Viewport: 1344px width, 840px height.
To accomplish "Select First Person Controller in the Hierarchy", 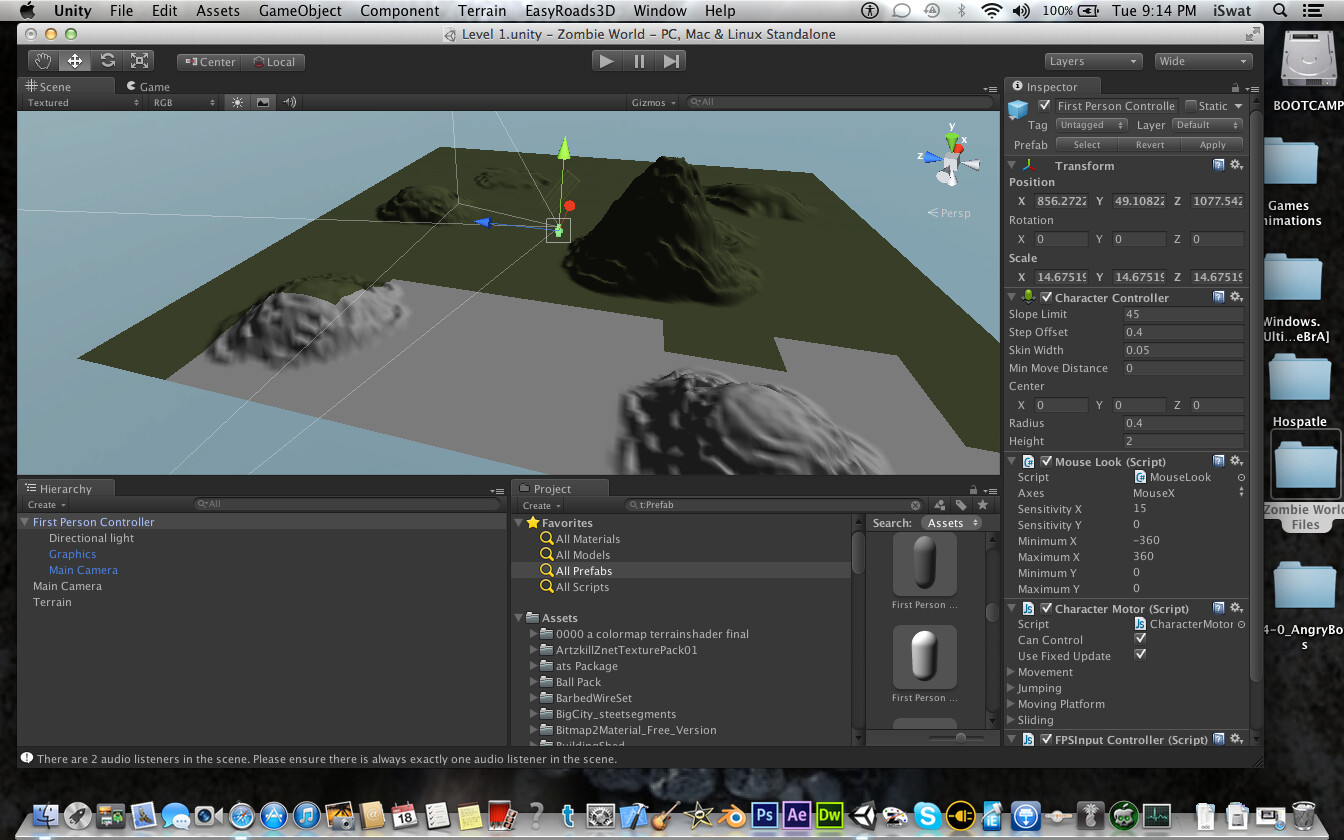I will pos(95,521).
